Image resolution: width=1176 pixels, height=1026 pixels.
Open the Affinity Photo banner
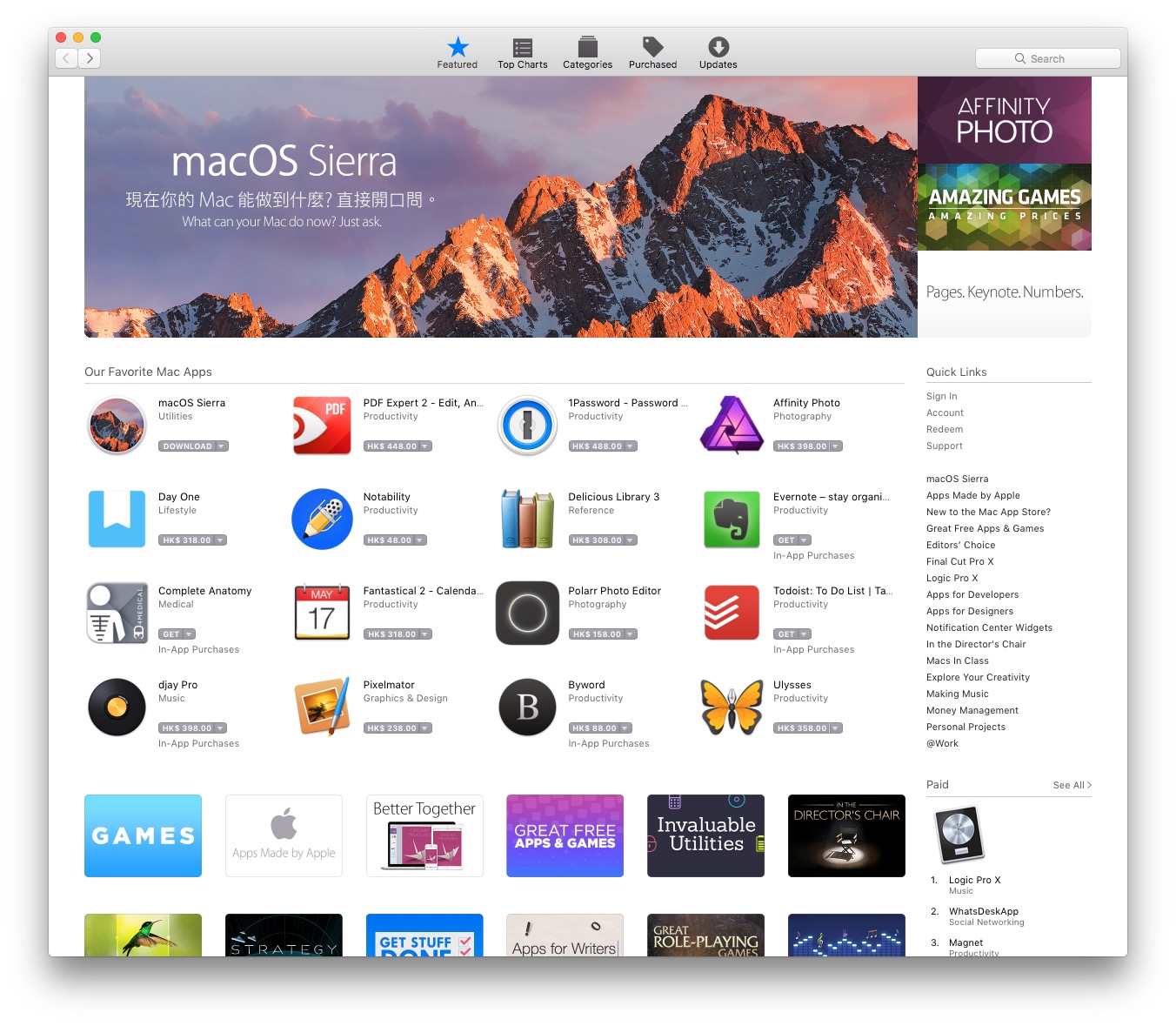tap(1005, 120)
